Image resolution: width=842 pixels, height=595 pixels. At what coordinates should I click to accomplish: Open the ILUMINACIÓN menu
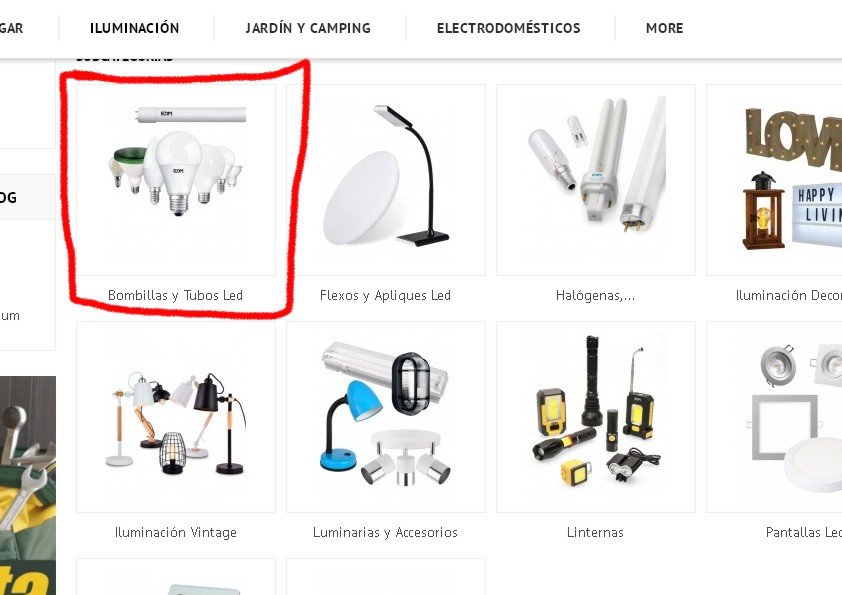coord(135,28)
